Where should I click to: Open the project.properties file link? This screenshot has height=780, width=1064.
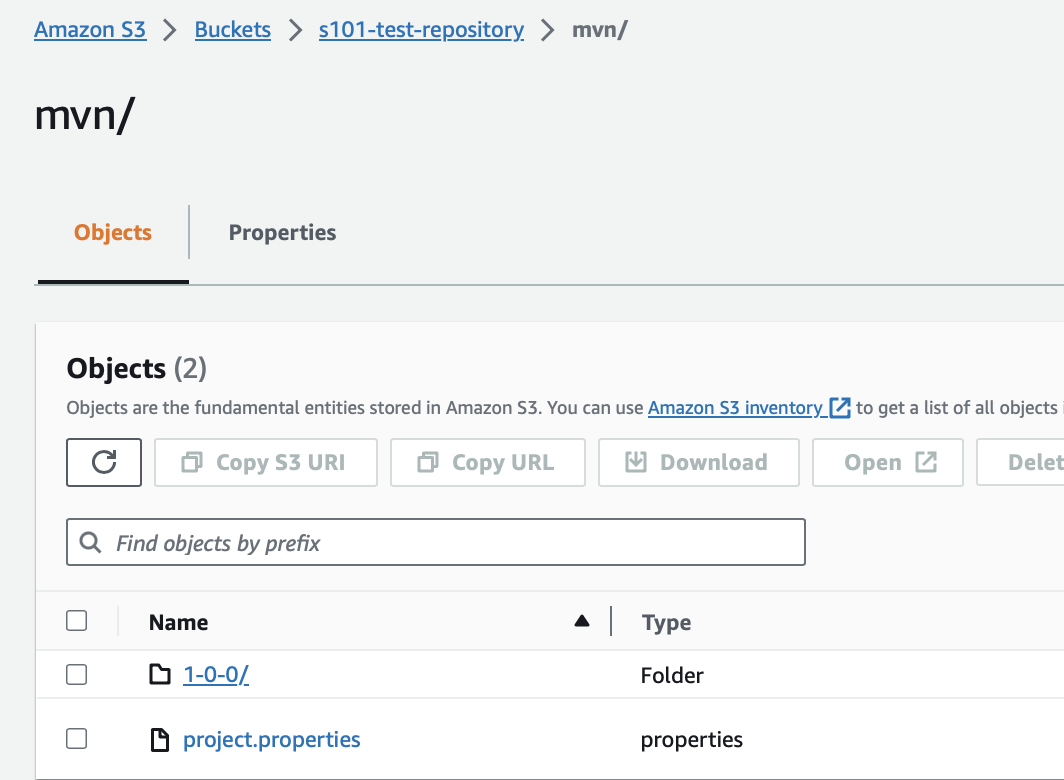click(271, 739)
